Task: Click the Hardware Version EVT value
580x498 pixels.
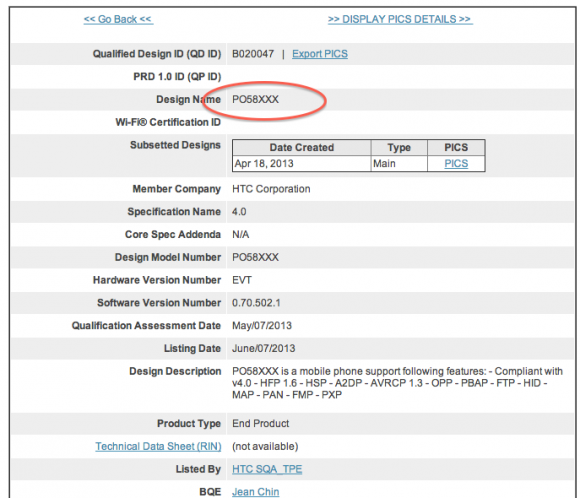Action: [242, 280]
